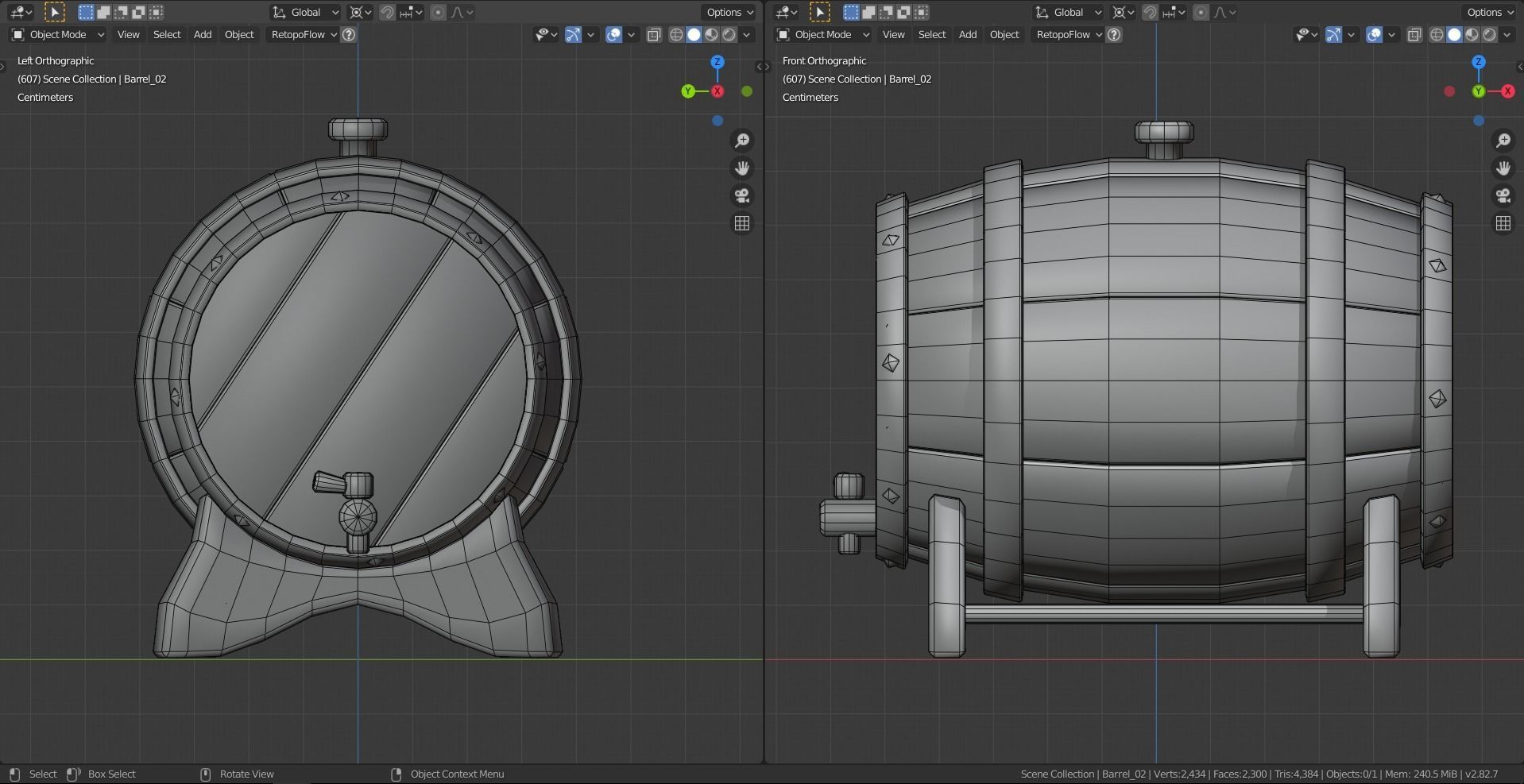Set intersect selection mode in Front Orthographic viewport
The image size is (1524, 784).
[921, 12]
